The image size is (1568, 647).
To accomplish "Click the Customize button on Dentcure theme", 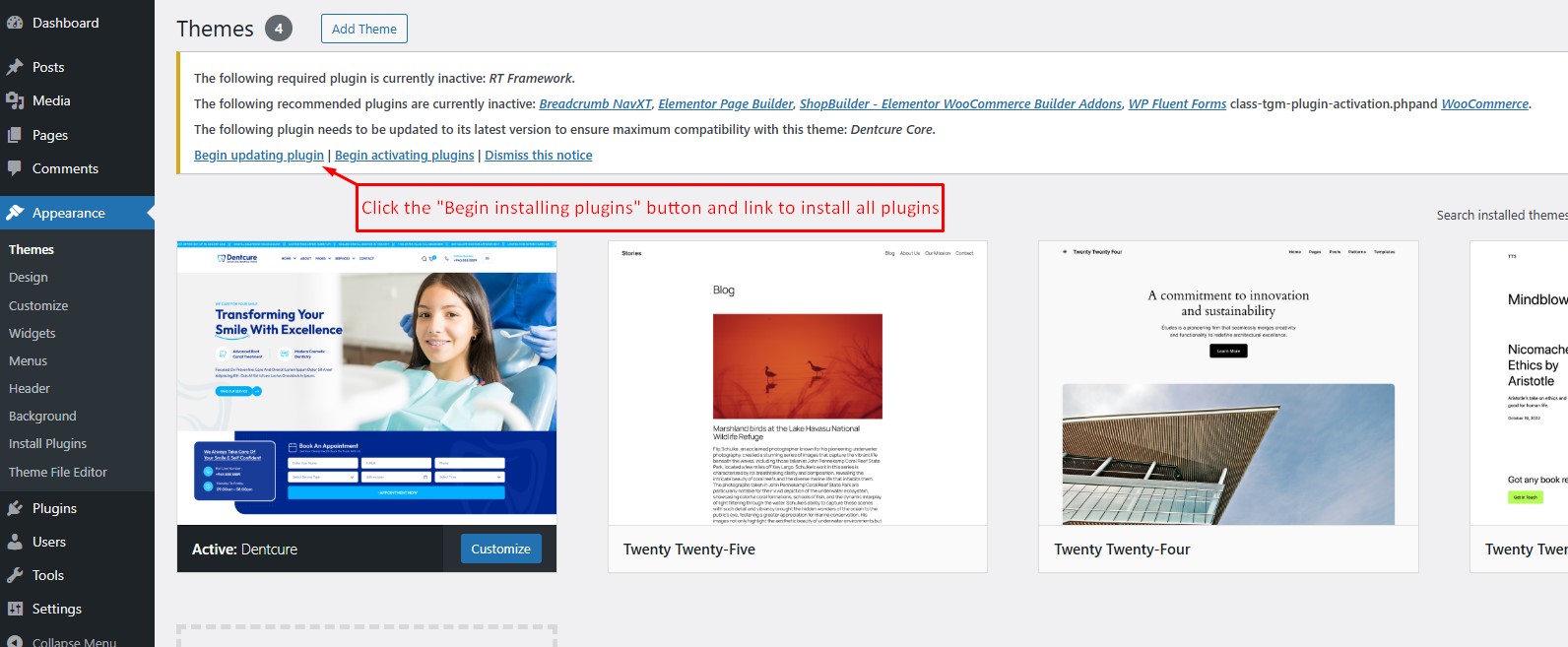I will click(501, 549).
